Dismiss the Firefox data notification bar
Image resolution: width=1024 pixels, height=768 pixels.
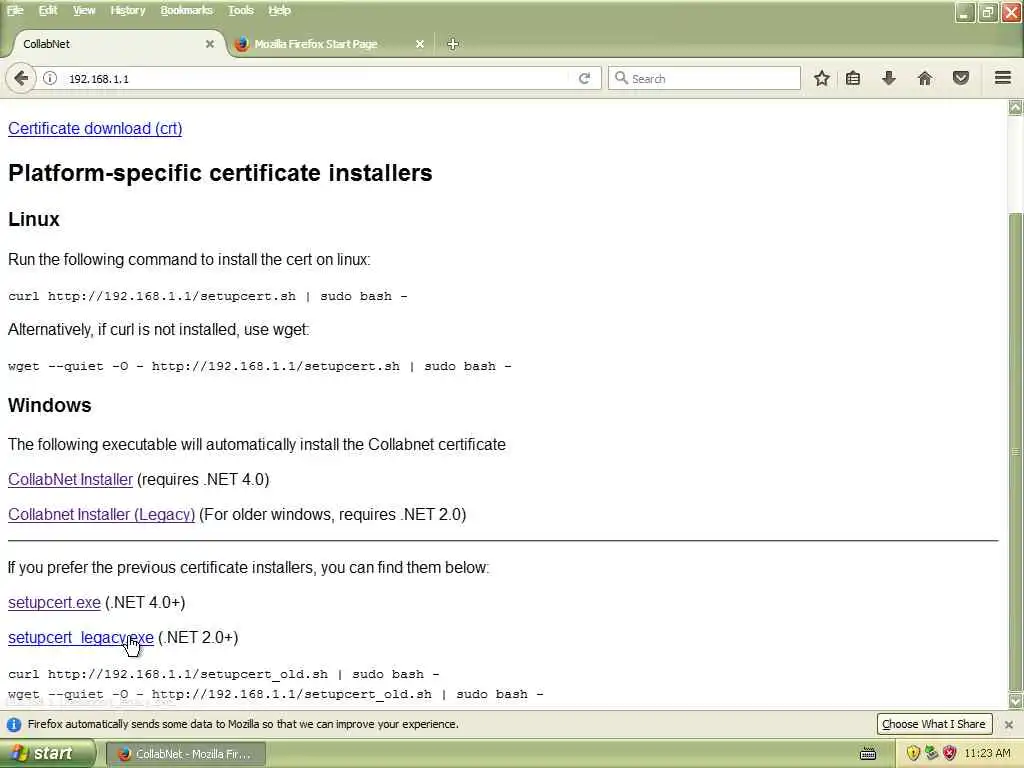[x=1008, y=724]
